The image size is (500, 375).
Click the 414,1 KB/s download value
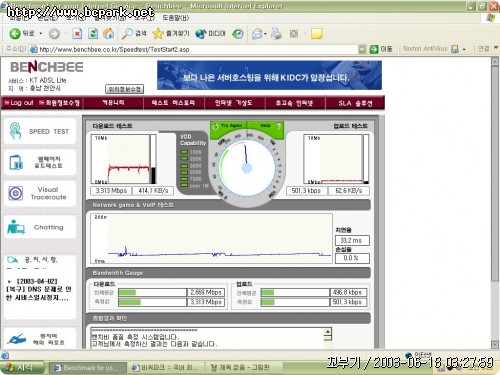click(x=153, y=191)
